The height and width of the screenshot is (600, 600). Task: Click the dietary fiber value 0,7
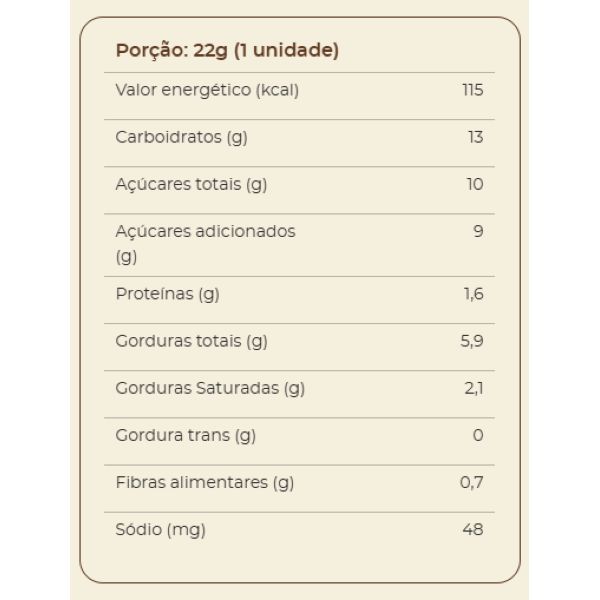tap(472, 482)
